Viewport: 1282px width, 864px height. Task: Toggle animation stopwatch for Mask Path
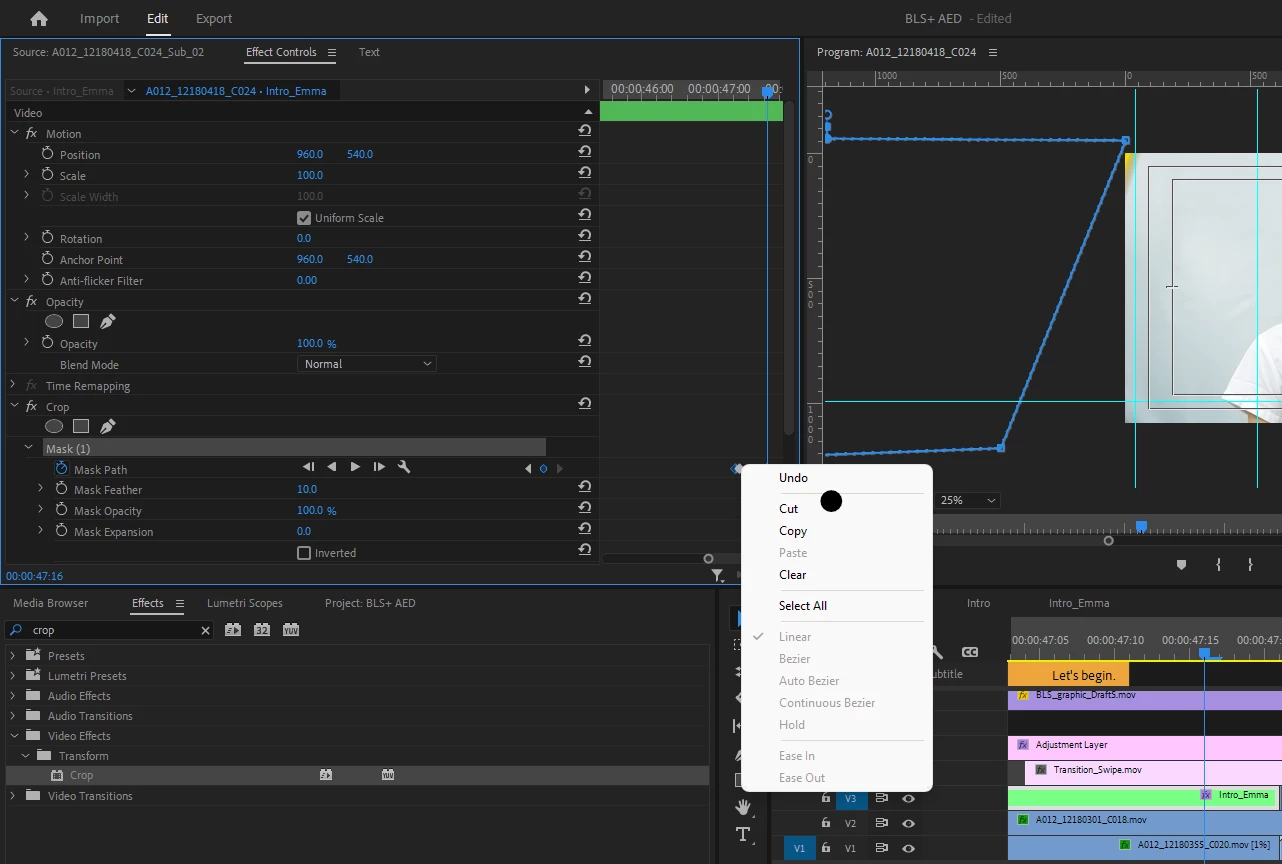[x=61, y=469]
